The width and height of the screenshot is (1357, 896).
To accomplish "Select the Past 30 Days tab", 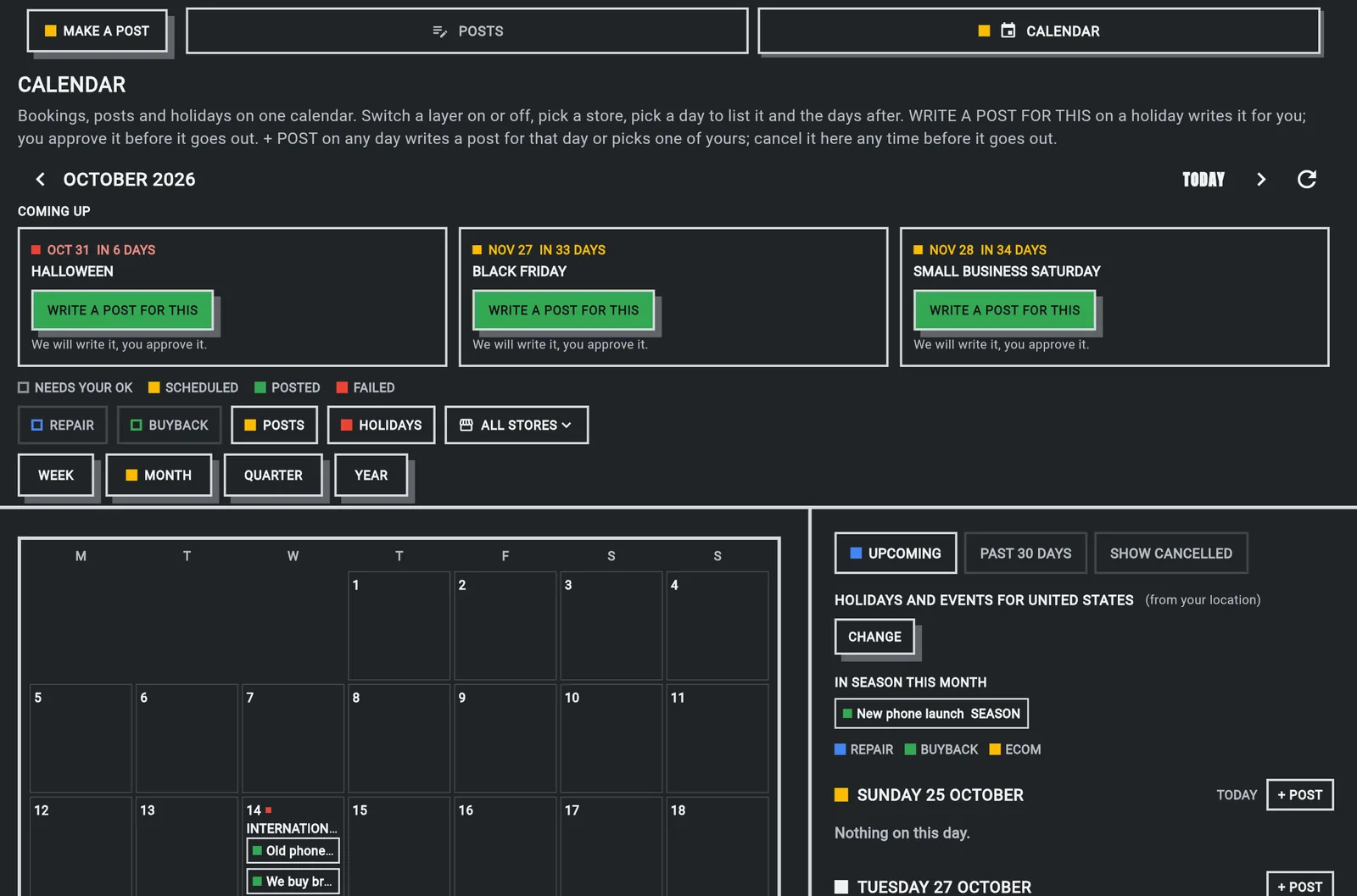I will pyautogui.click(x=1025, y=553).
